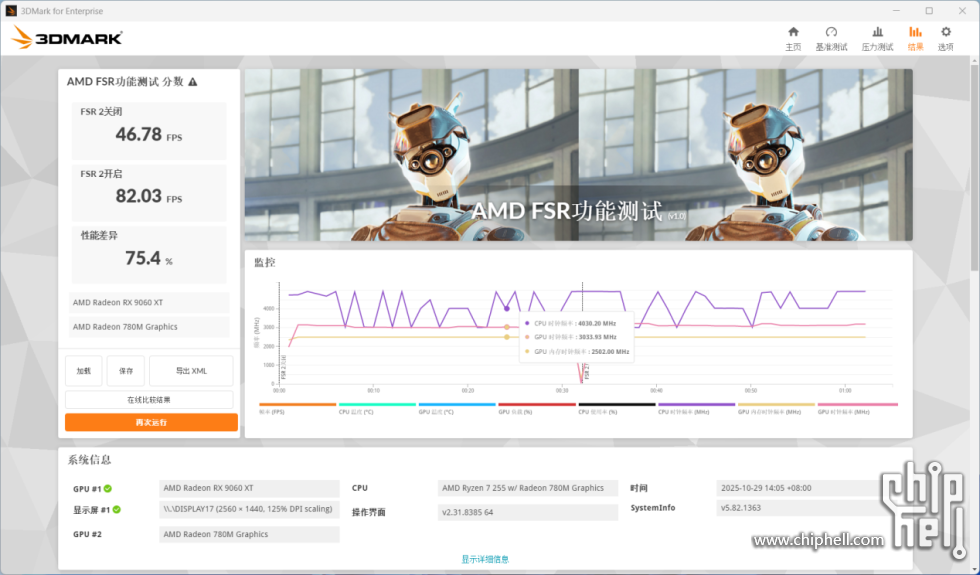Click the warning triangle beside the score title
The width and height of the screenshot is (980, 575).
click(x=193, y=82)
